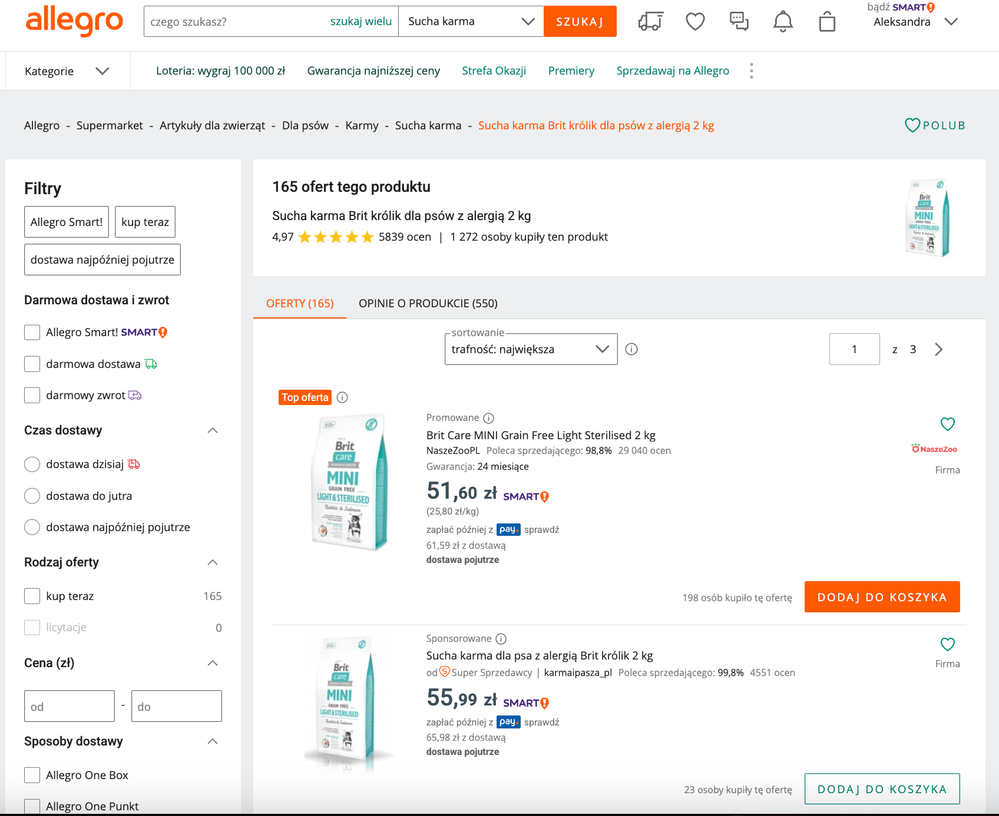The width and height of the screenshot is (999, 816).
Task: Switch to the OFERTY (165) tab
Action: point(299,303)
